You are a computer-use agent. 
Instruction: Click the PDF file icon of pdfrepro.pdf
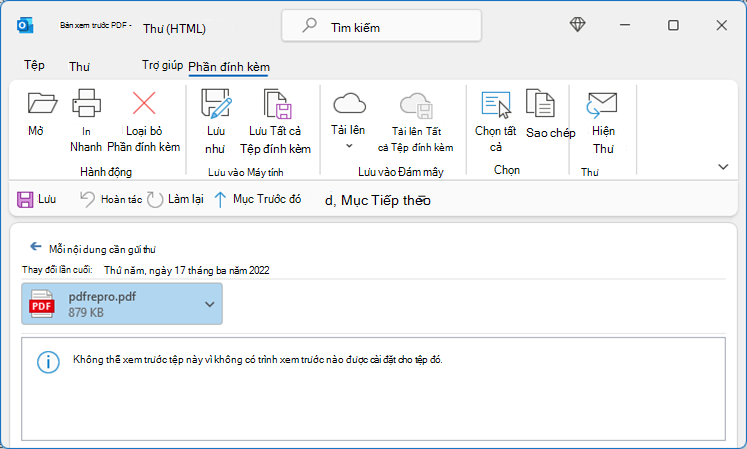41,304
